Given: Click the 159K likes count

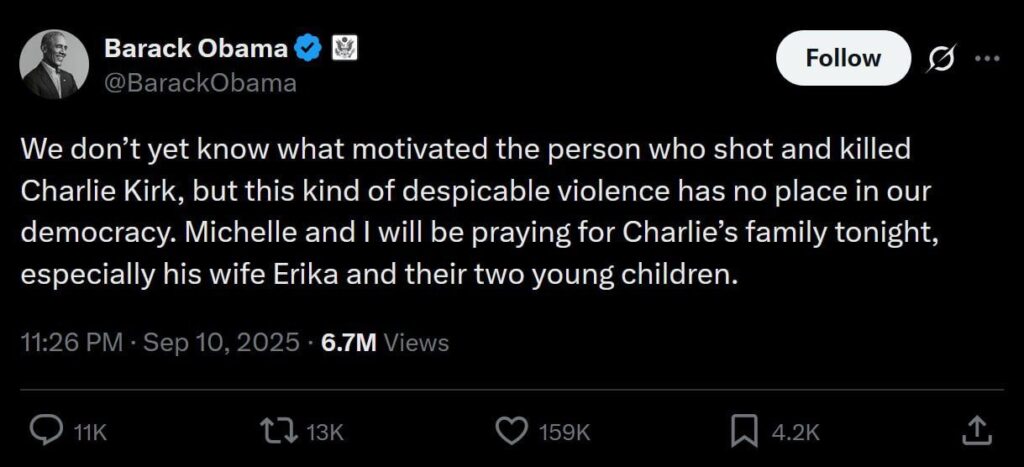Looking at the screenshot, I should tap(565, 432).
